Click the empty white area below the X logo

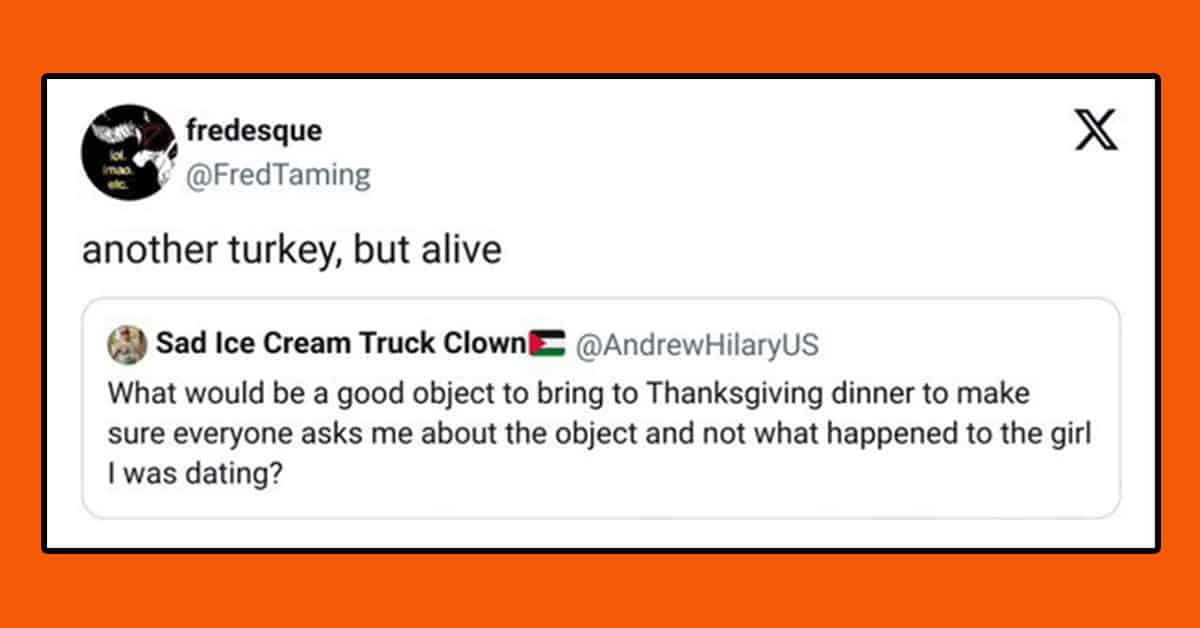pyautogui.click(x=1097, y=220)
